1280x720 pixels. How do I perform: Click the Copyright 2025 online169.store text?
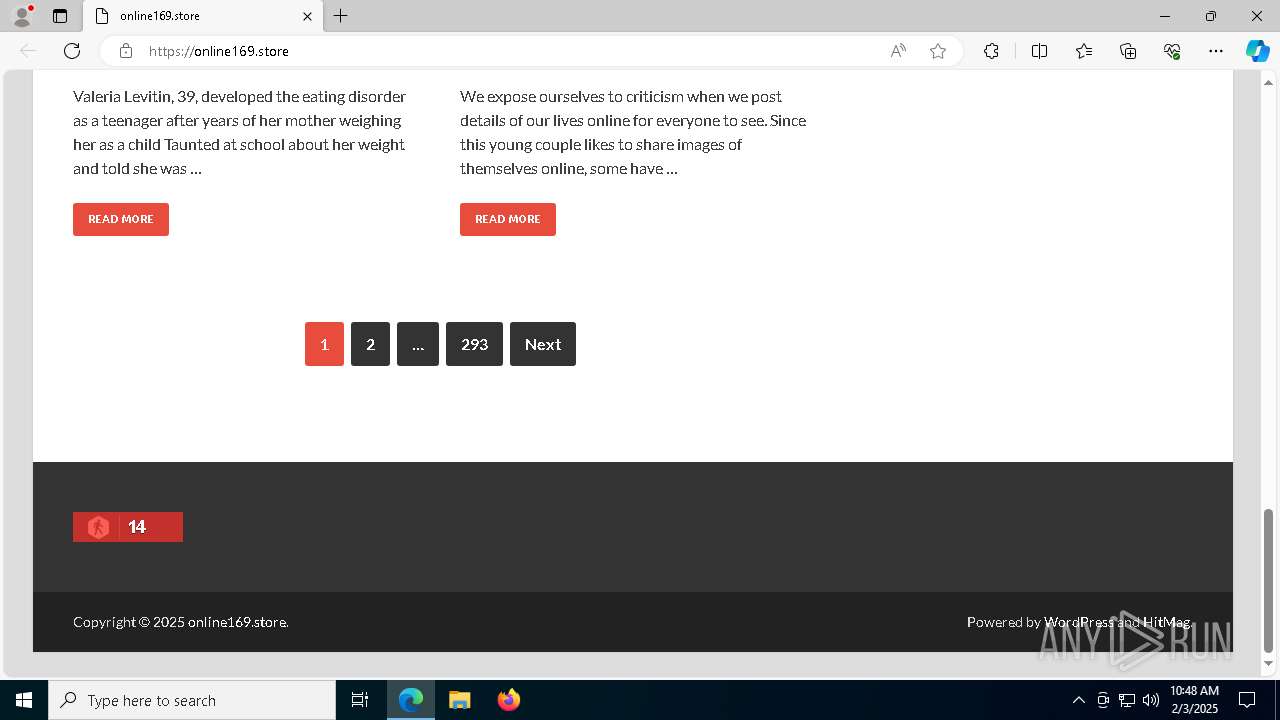[x=181, y=622]
